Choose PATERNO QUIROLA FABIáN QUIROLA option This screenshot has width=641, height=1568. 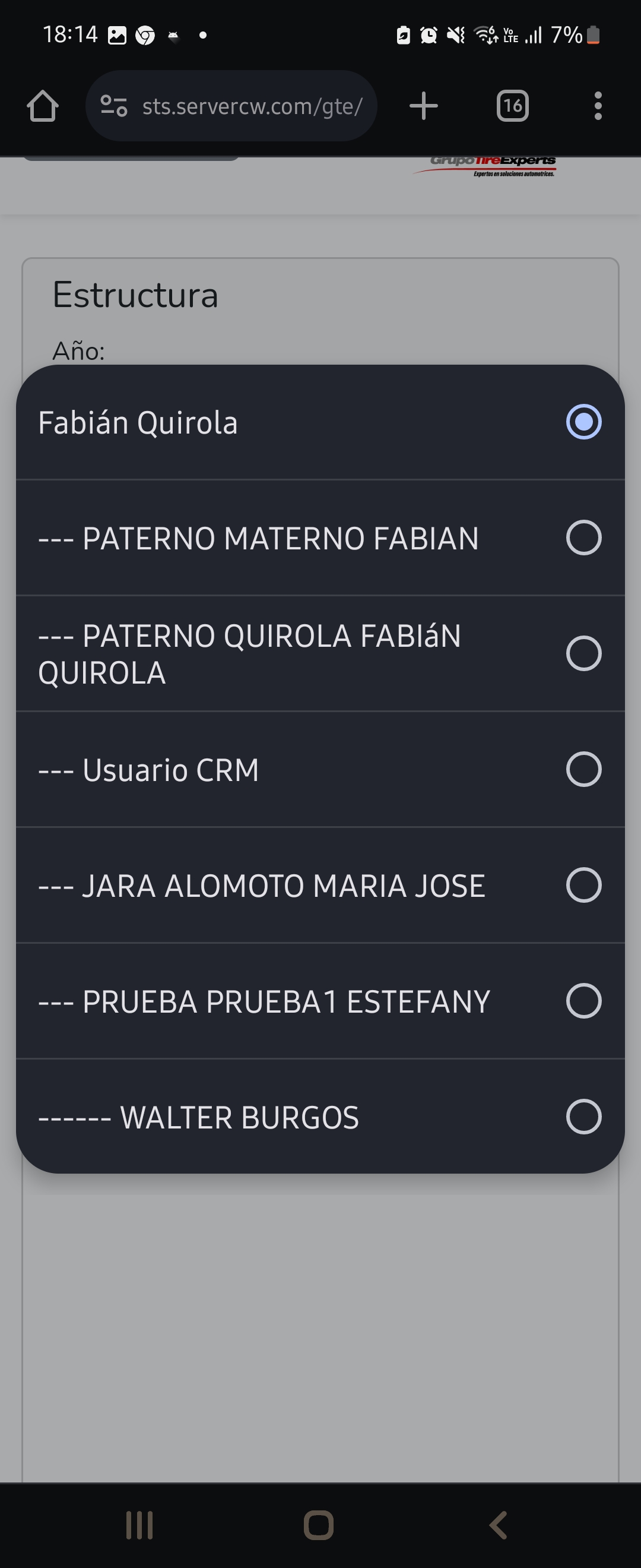click(x=249, y=654)
